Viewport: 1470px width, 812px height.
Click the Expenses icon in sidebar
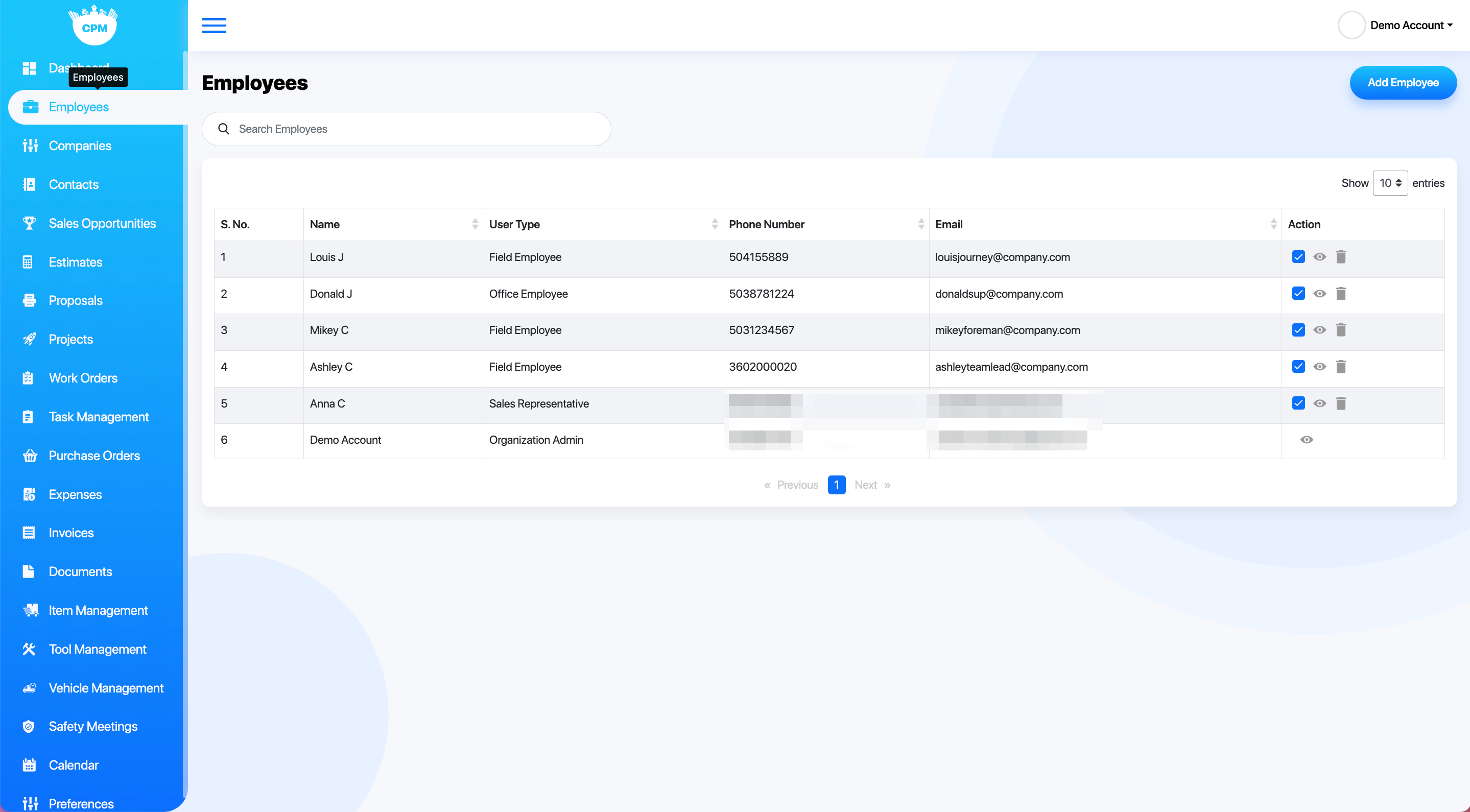(29, 494)
